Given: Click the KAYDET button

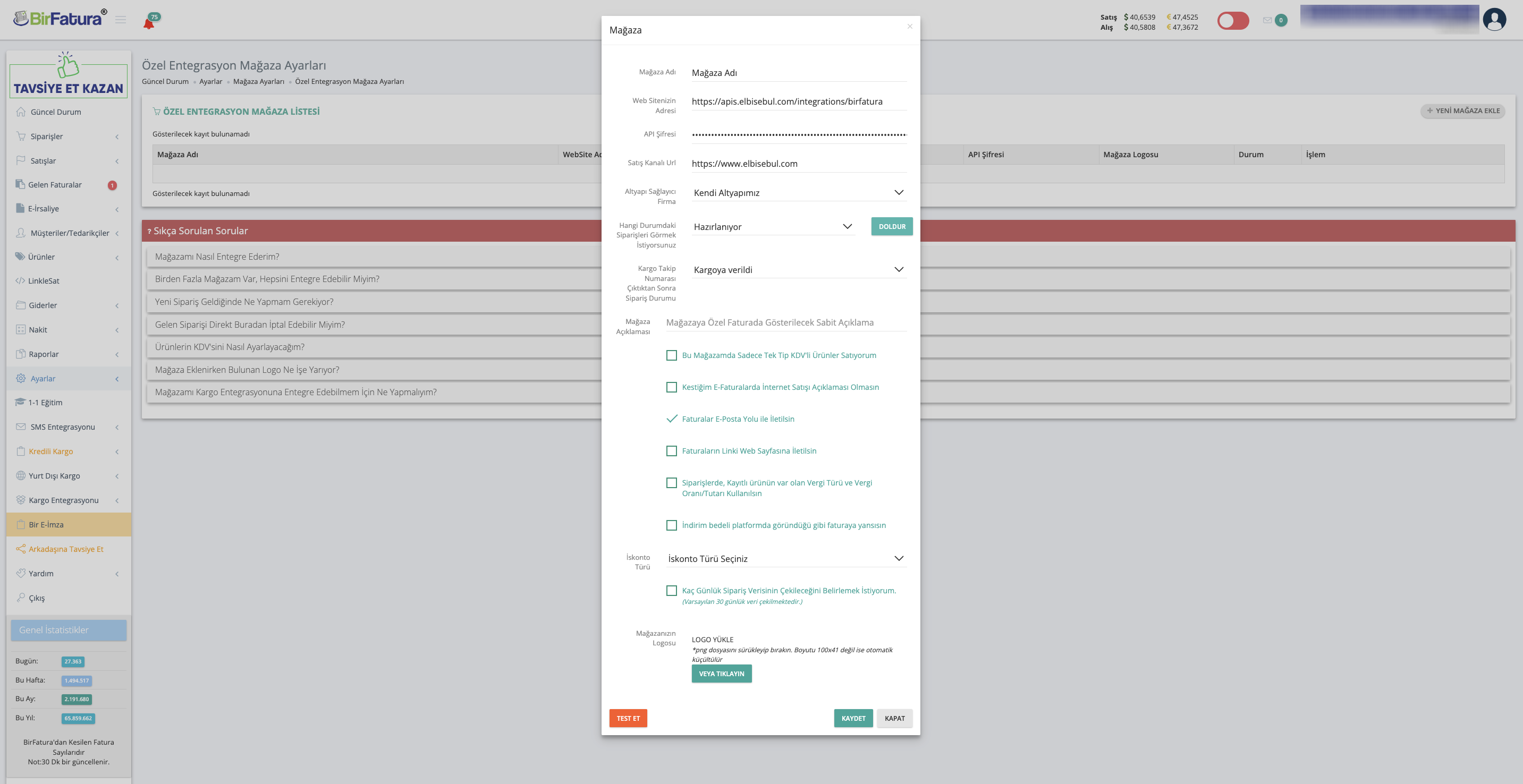Looking at the screenshot, I should pos(852,718).
